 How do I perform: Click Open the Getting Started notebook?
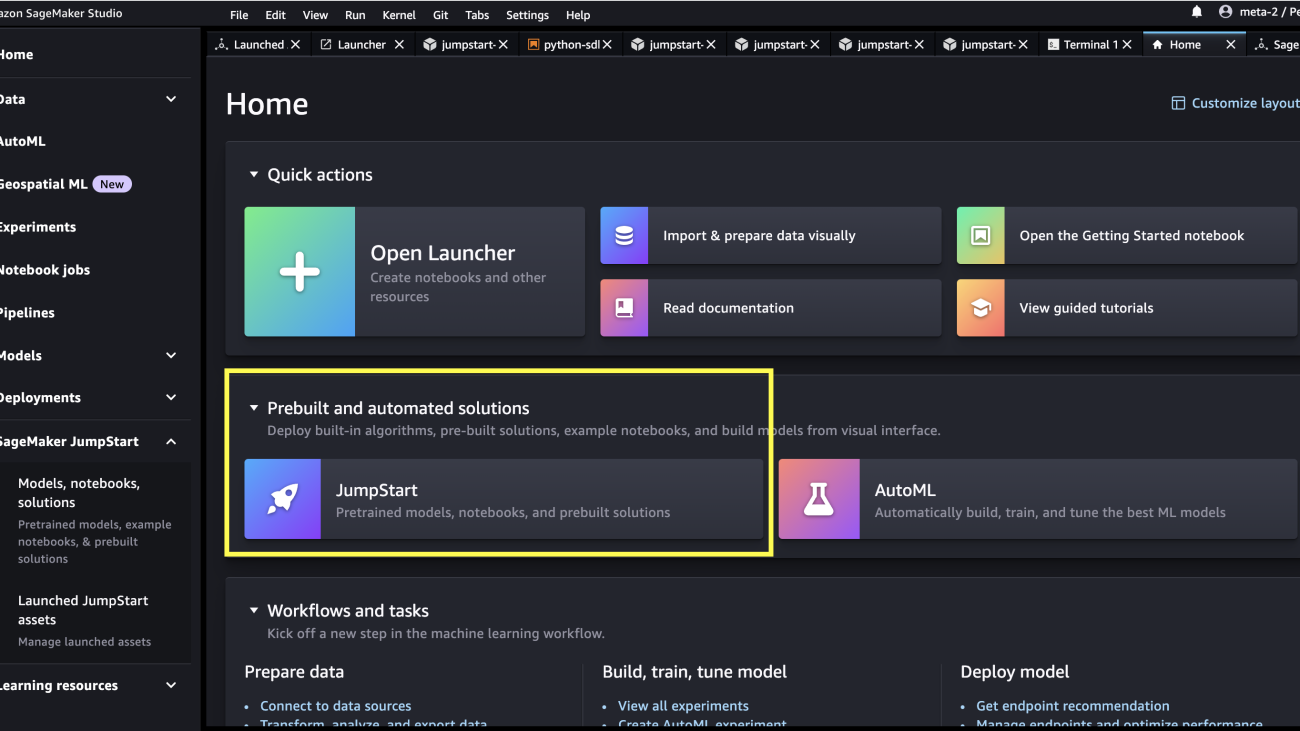point(1127,236)
